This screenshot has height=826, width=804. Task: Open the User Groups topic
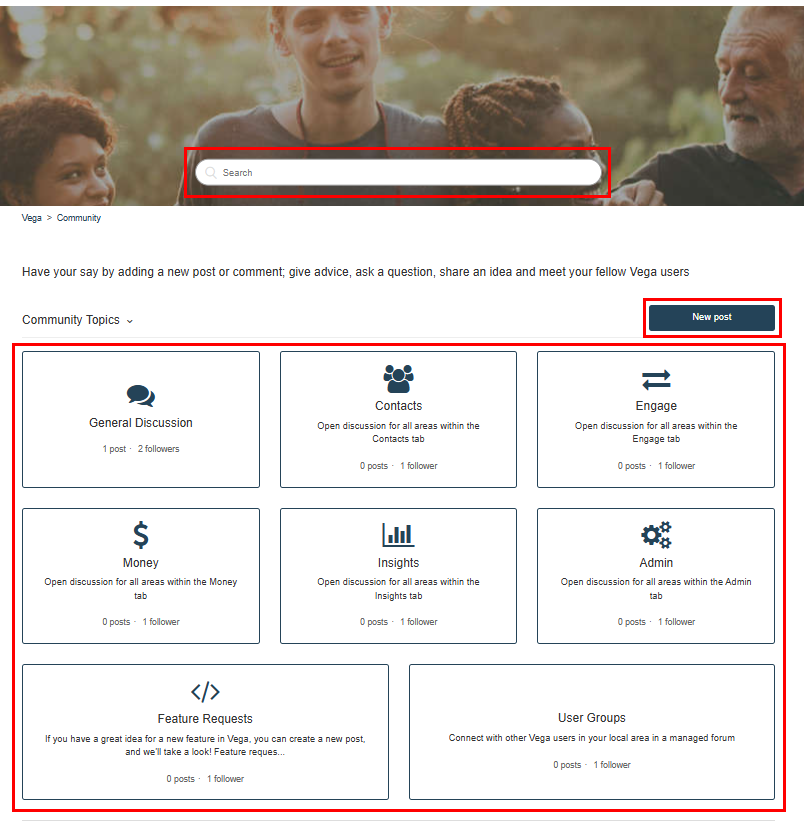(x=592, y=732)
